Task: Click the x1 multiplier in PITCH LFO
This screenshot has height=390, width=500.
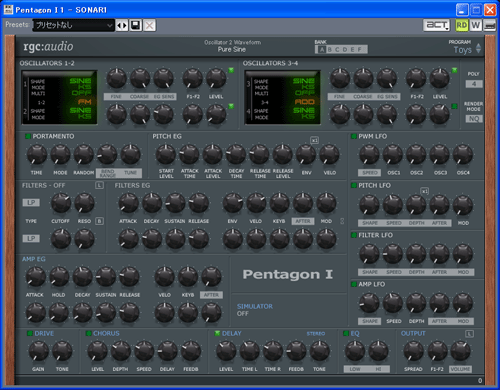Action: point(424,191)
